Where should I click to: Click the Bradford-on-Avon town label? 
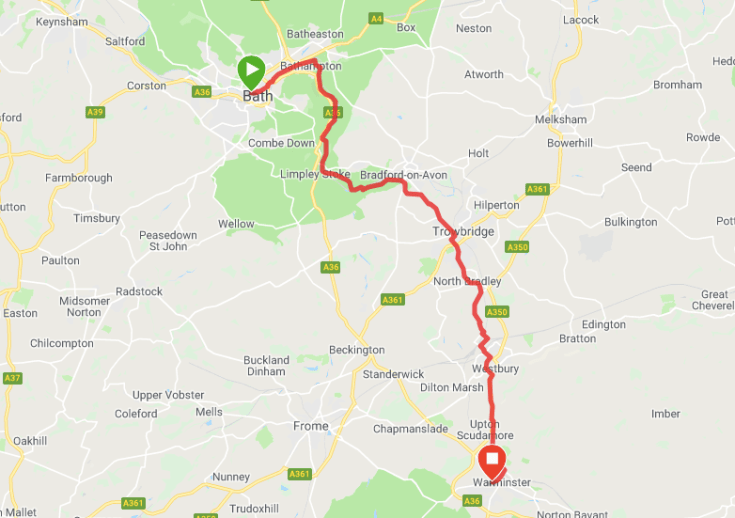point(404,175)
